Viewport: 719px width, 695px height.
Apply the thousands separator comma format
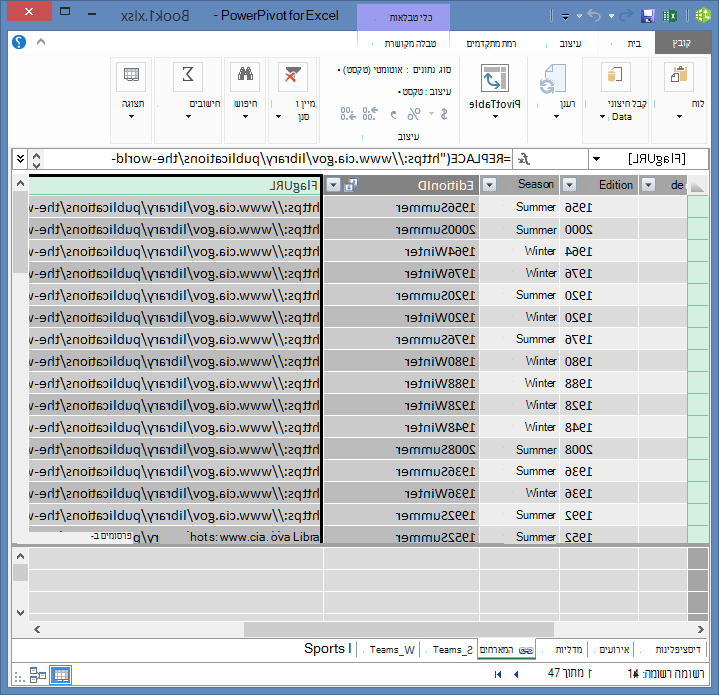[393, 114]
